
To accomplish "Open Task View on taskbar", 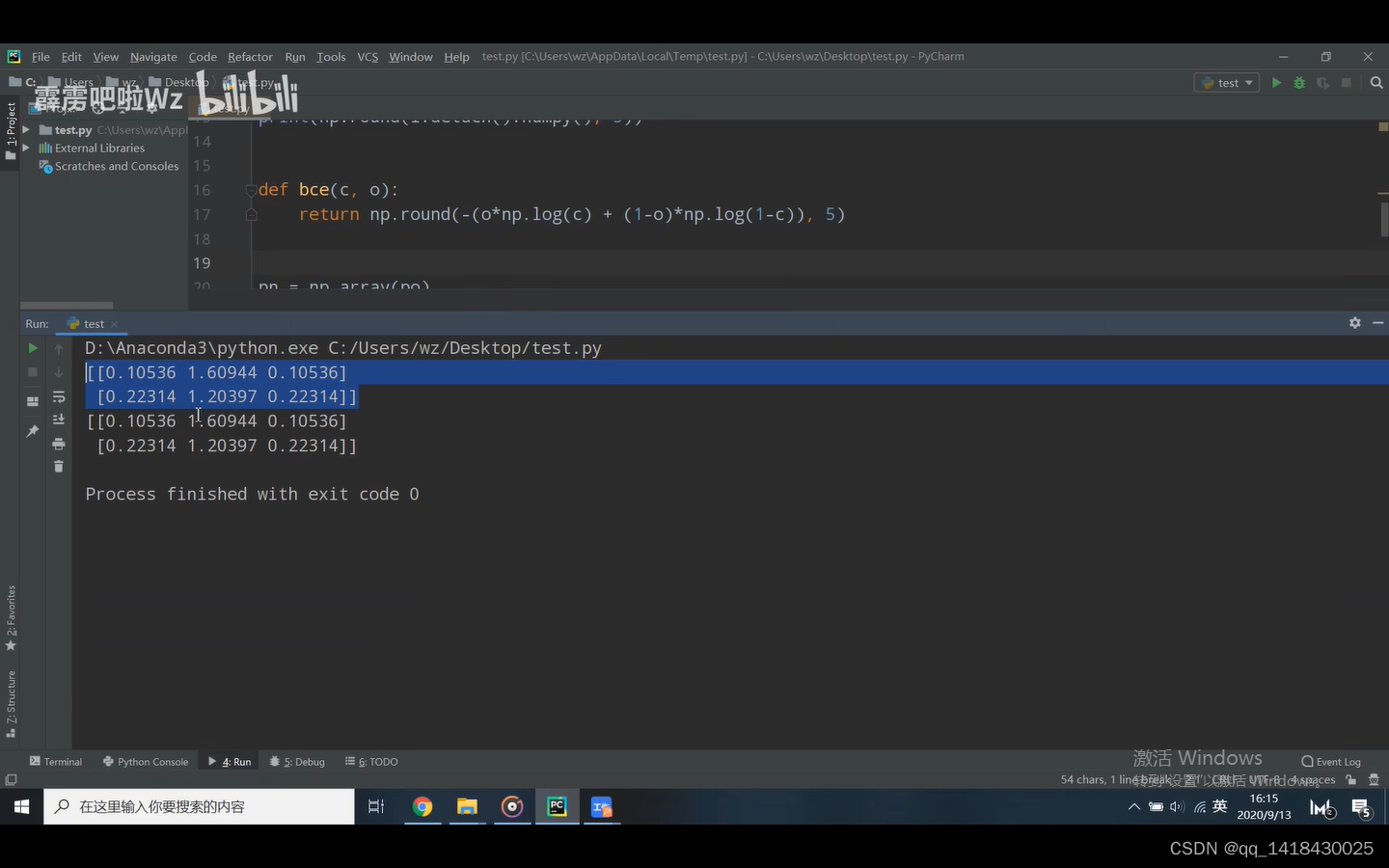I will click(376, 806).
